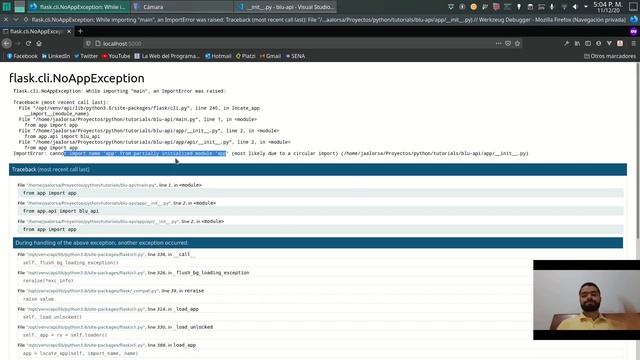The width and height of the screenshot is (640, 360).
Task: Open the green application launcher menu icon
Action: click(x=7, y=7)
